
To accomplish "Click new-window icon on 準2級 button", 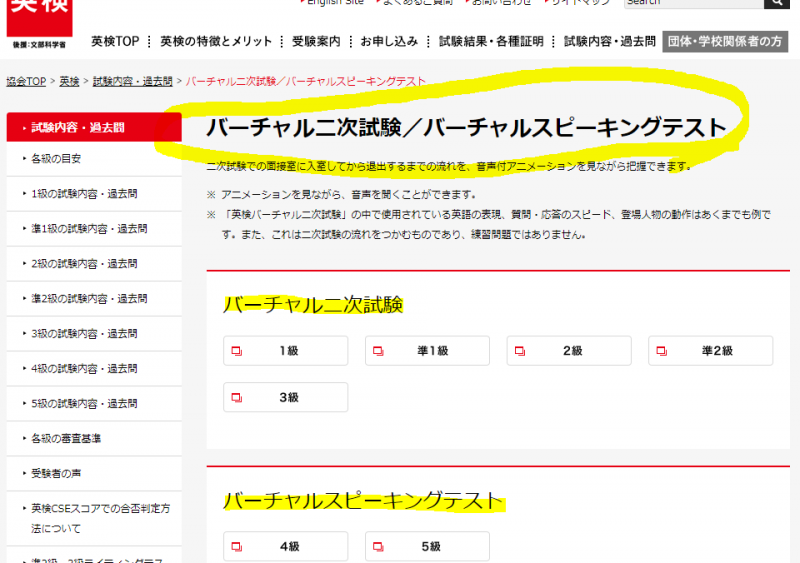I will pyautogui.click(x=662, y=351).
